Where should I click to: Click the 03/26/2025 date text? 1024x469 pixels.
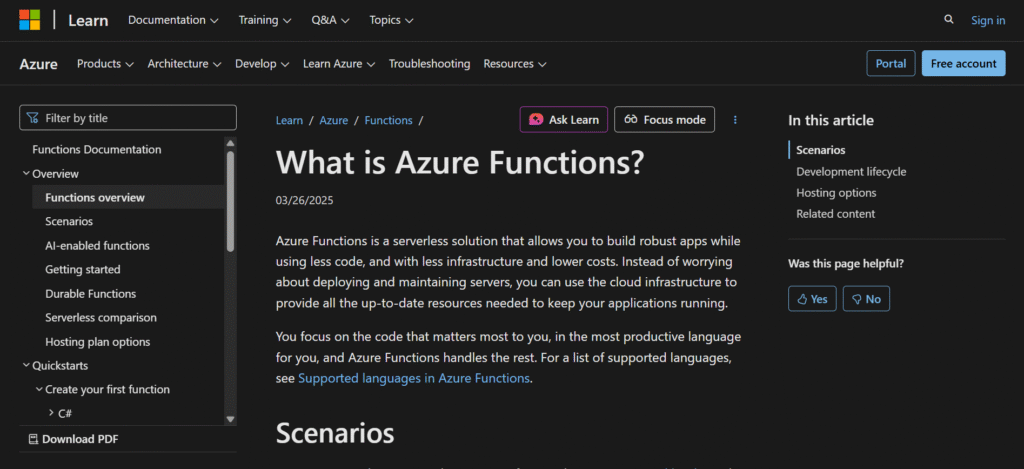(304, 200)
